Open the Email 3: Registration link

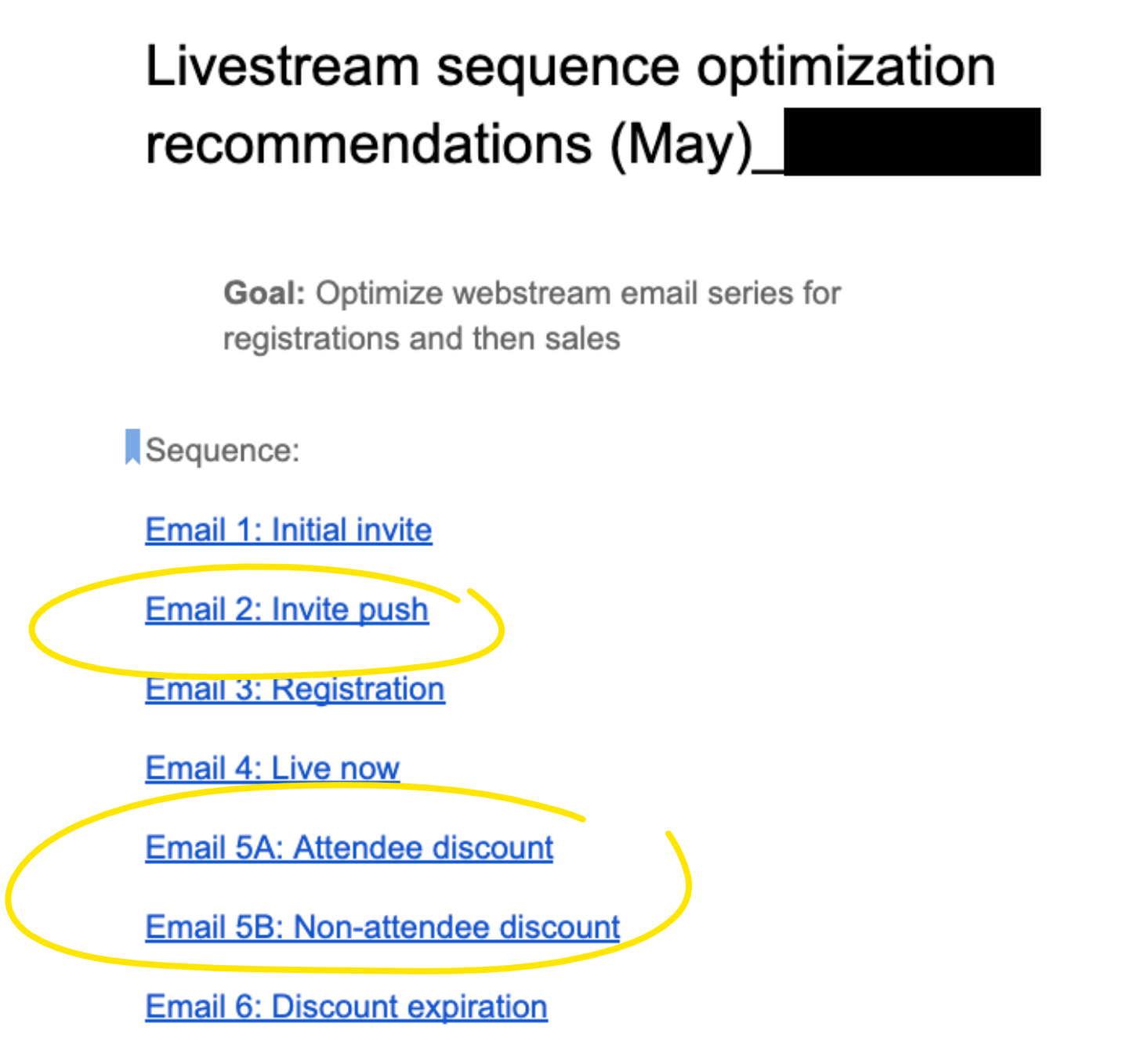[295, 689]
